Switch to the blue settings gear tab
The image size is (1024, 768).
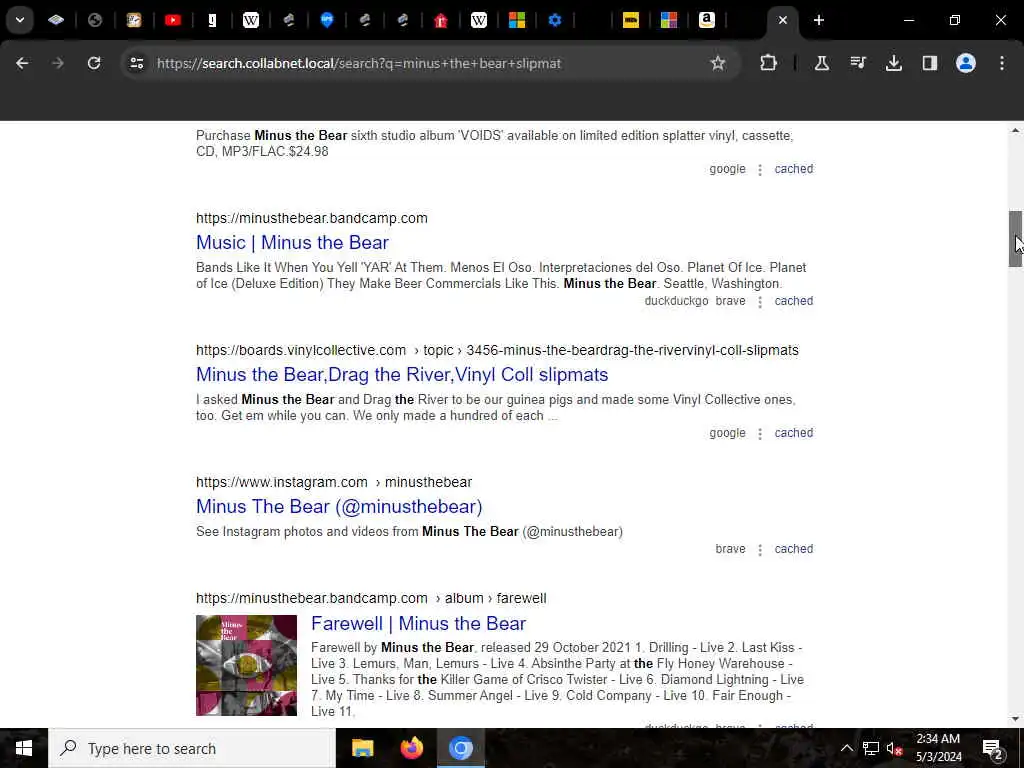[x=554, y=20]
